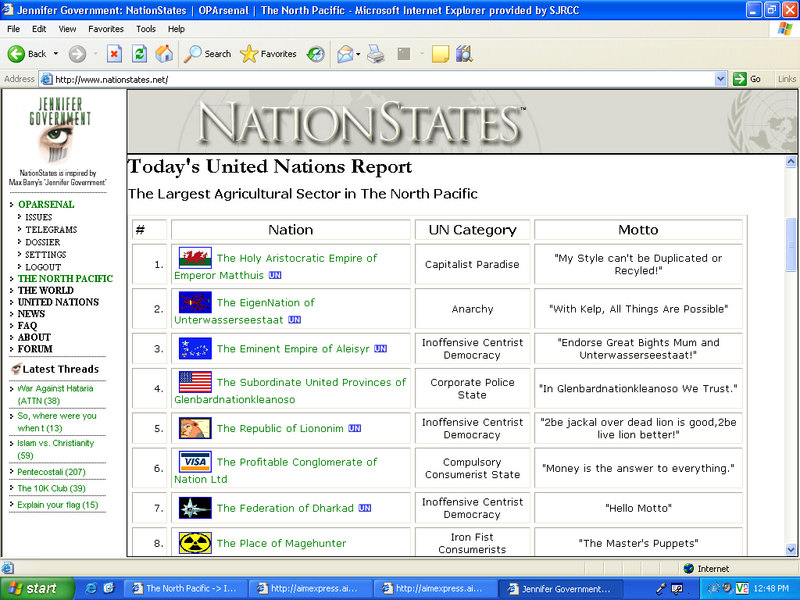Click the History toolbar icon
Screen dimensions: 800x600
tap(316, 54)
